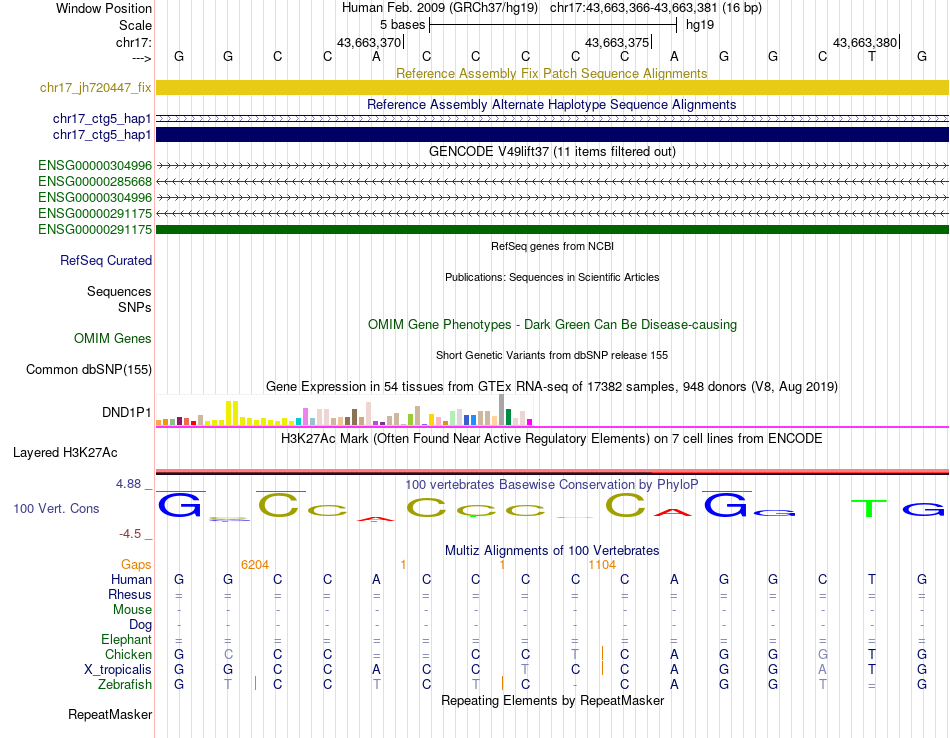The height and width of the screenshot is (738, 950).
Task: Open the OMIM Genes track label
Action: click(x=113, y=339)
